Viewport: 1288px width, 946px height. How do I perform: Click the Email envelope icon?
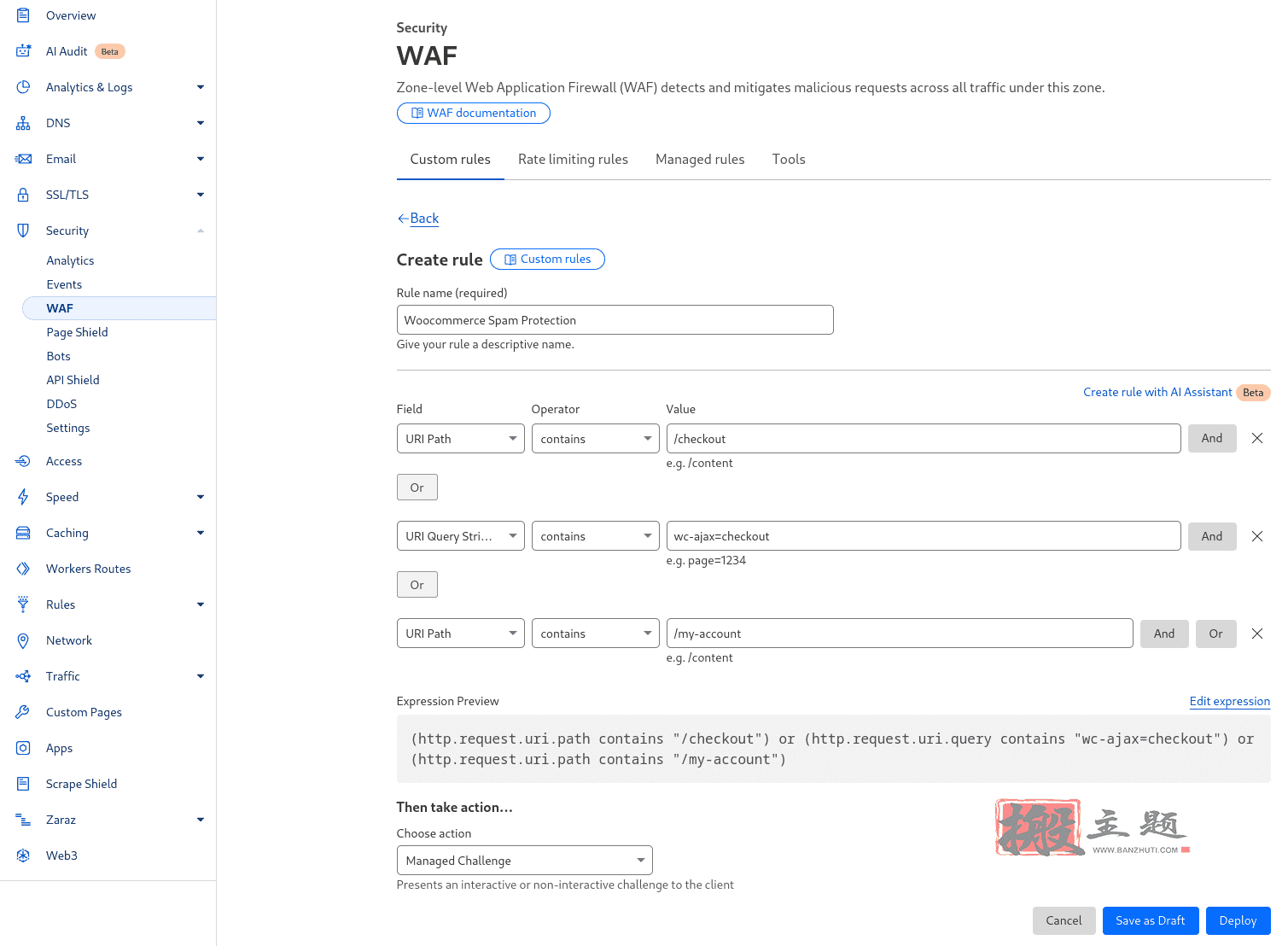[23, 159]
